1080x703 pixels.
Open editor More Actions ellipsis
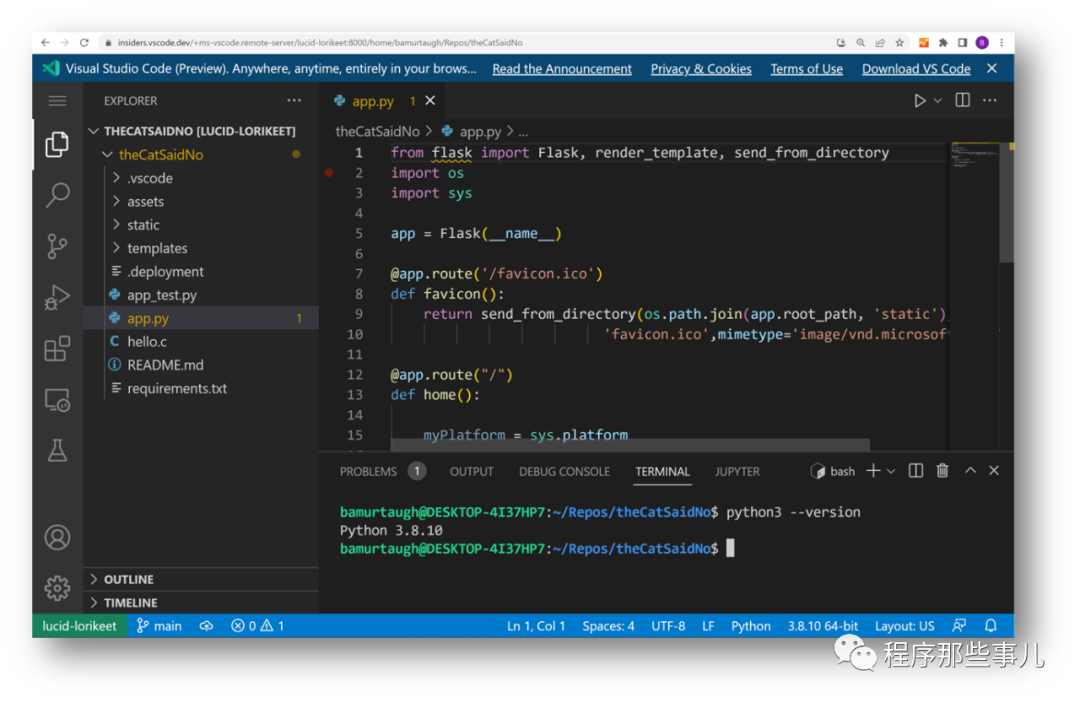[990, 101]
